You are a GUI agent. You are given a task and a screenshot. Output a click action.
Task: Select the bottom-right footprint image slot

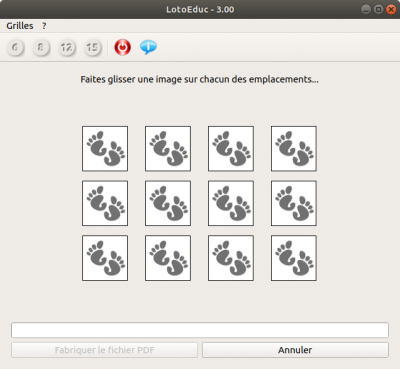pos(294,258)
